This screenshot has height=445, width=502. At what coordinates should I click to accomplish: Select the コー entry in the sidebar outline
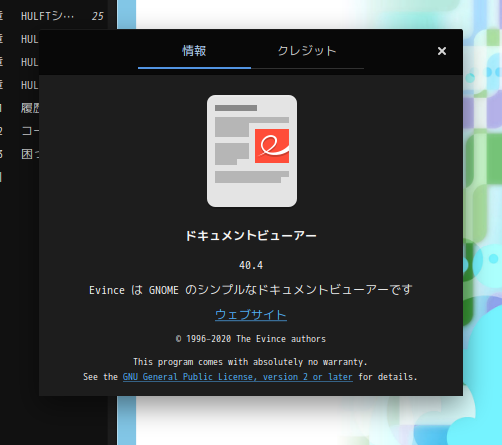point(30,131)
